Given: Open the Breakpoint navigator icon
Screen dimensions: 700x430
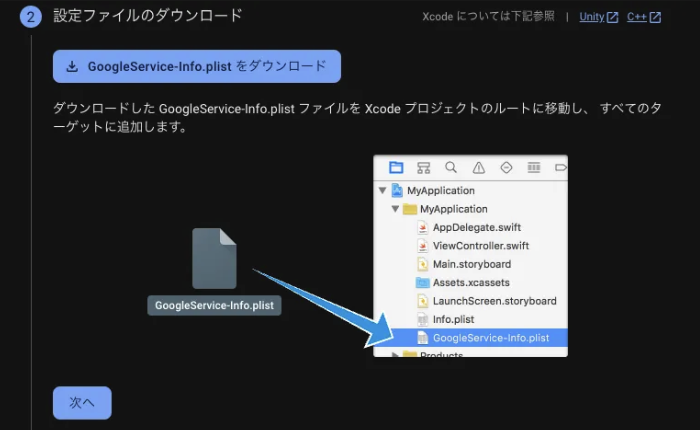Looking at the screenshot, I should (561, 167).
